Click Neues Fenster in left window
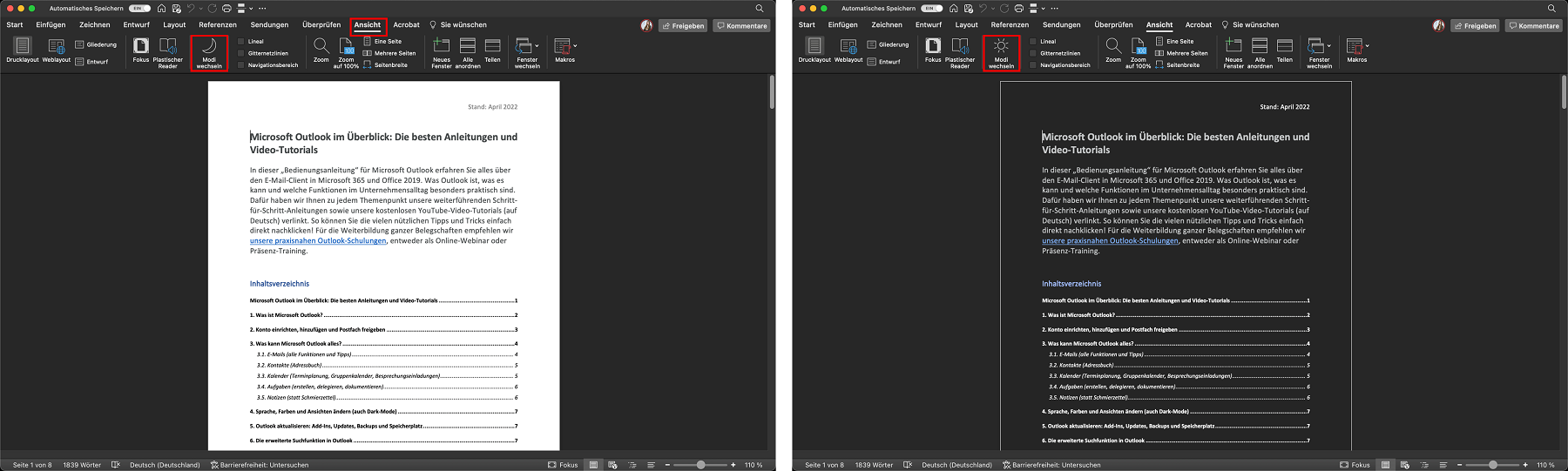This screenshot has height=471, width=1568. click(x=442, y=52)
